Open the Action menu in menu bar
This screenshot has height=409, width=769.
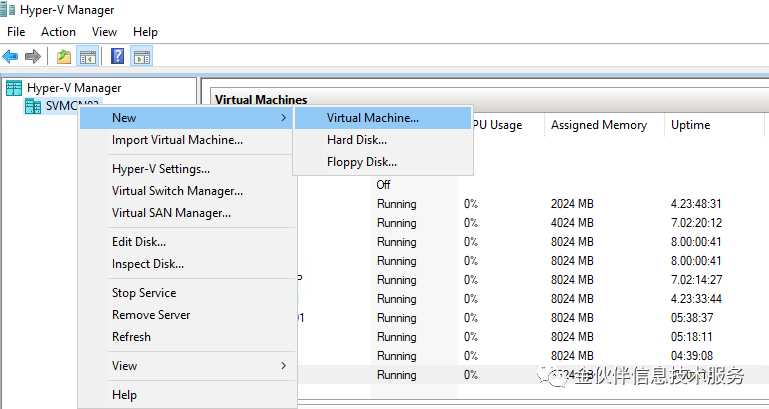(58, 32)
